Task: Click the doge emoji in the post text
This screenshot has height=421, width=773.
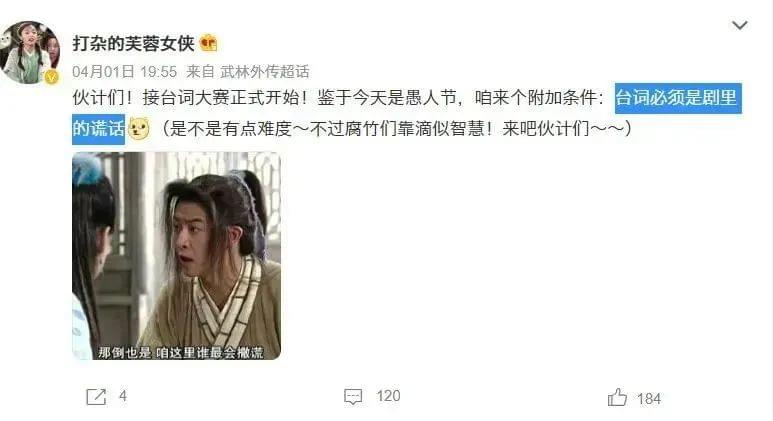Action: (x=139, y=129)
